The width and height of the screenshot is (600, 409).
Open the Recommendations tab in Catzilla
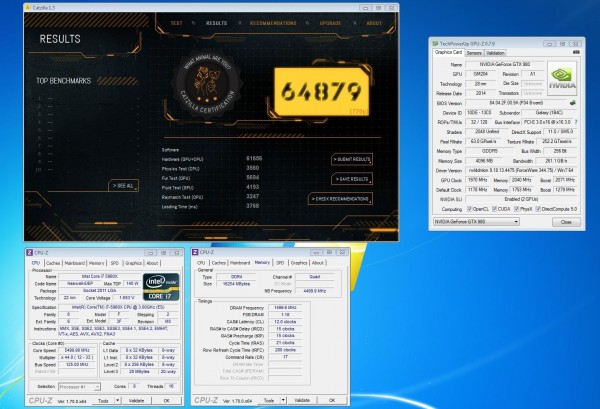click(271, 21)
